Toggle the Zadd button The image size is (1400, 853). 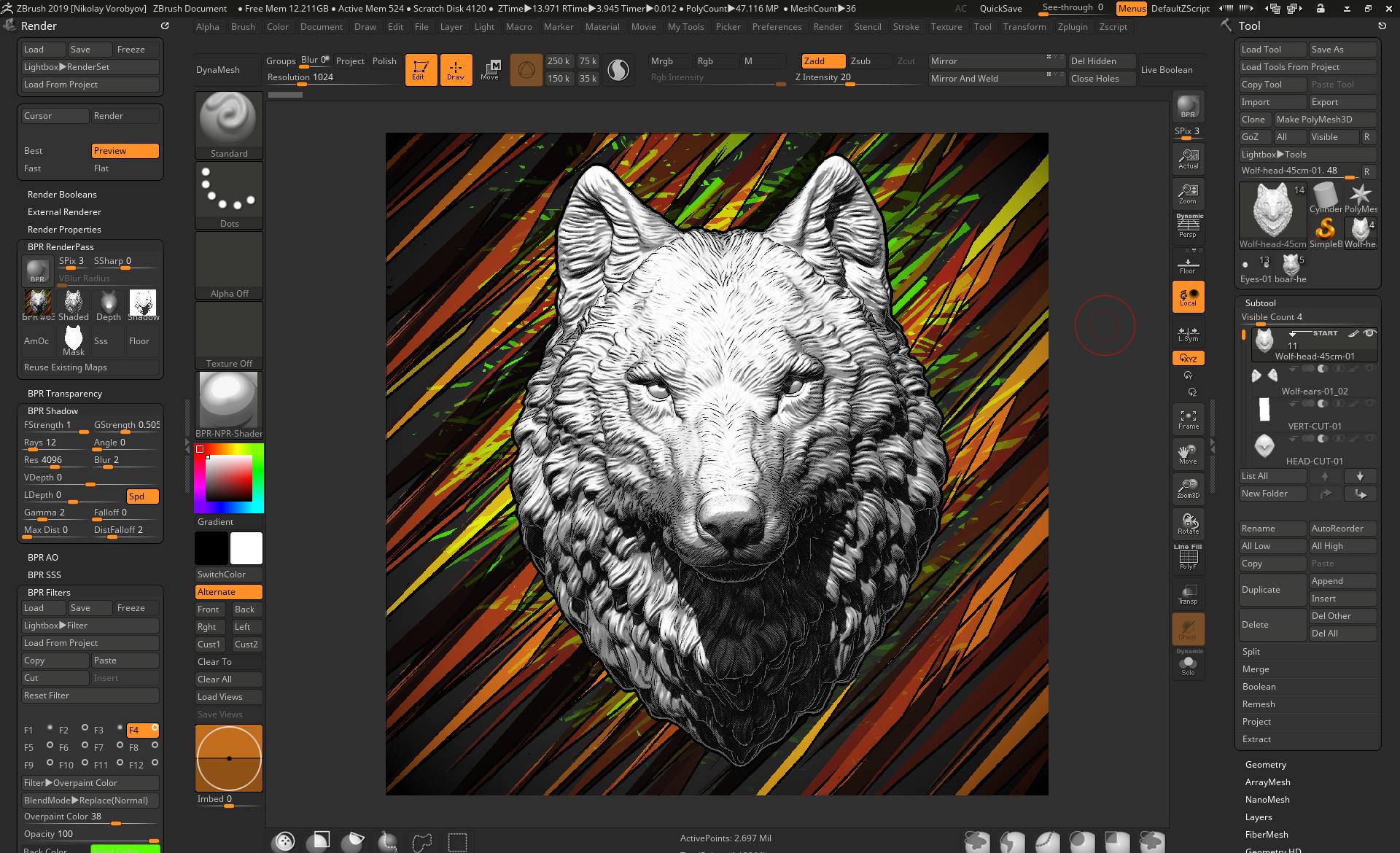coord(824,61)
